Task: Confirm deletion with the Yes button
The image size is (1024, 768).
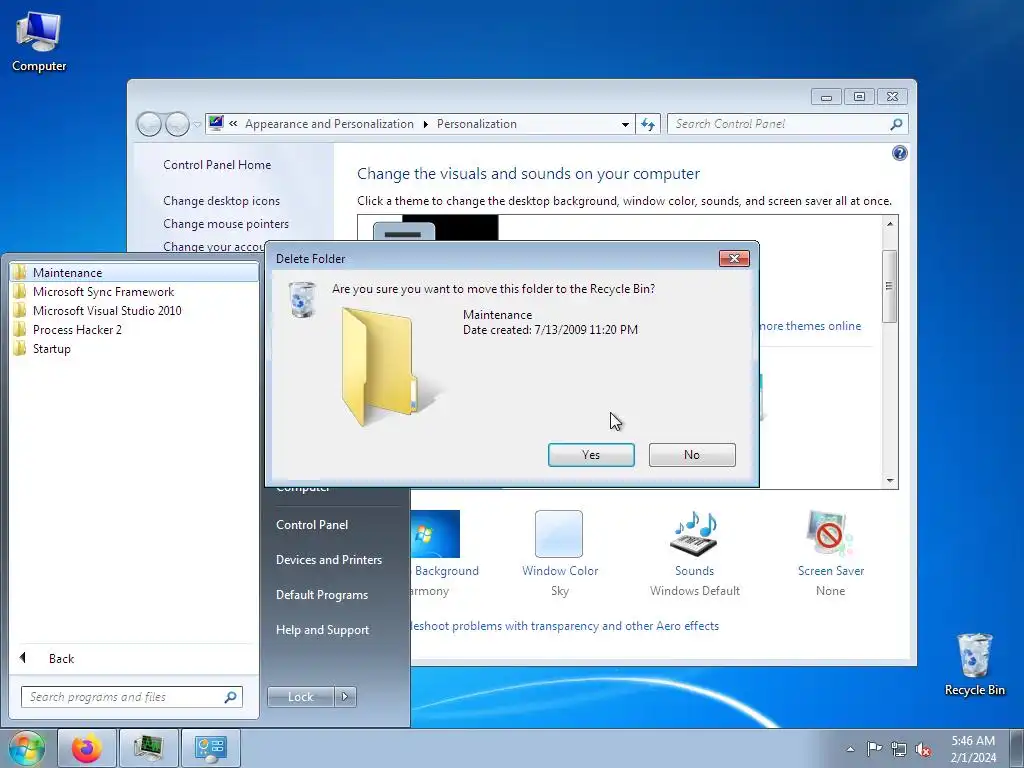Action: point(591,455)
